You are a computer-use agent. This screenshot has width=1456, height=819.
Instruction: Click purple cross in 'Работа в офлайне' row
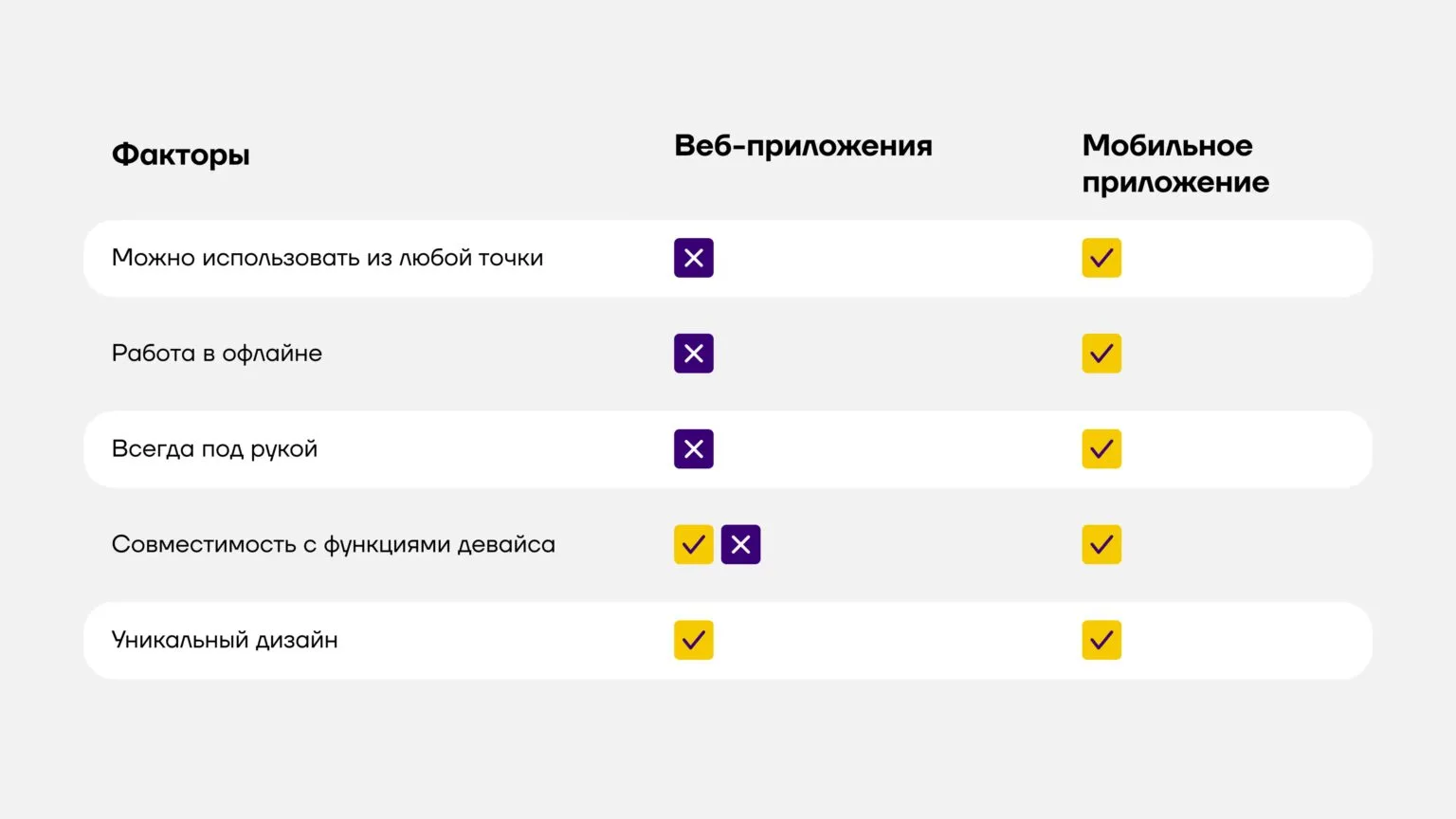coord(694,354)
